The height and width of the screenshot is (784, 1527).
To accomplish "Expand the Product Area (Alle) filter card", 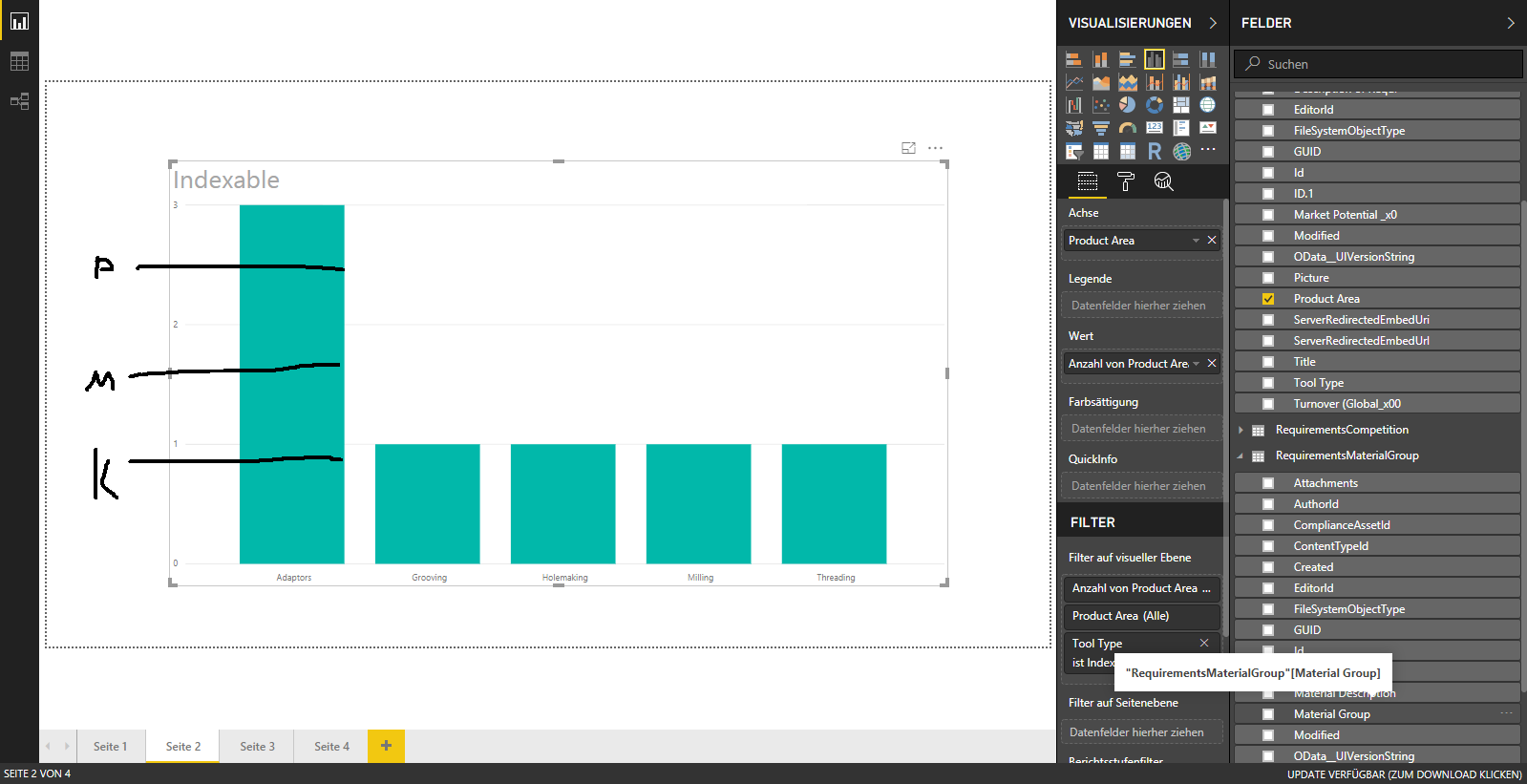I will pyautogui.click(x=1142, y=616).
